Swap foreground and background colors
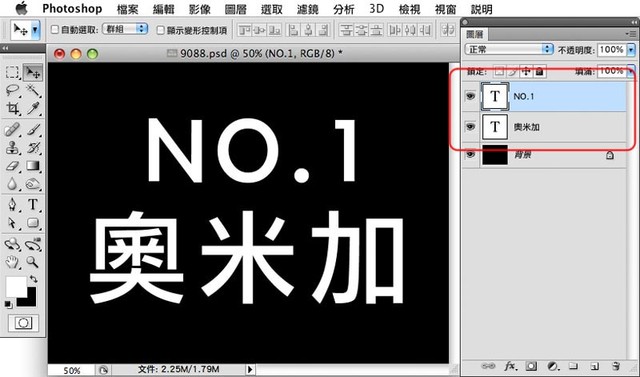Viewport: 640px width, 377px height. (33, 279)
